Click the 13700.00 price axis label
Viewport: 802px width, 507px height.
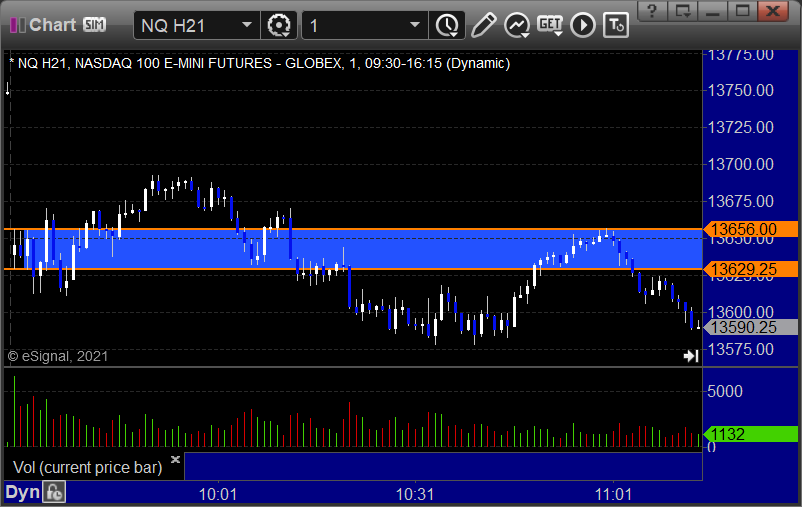click(x=741, y=164)
